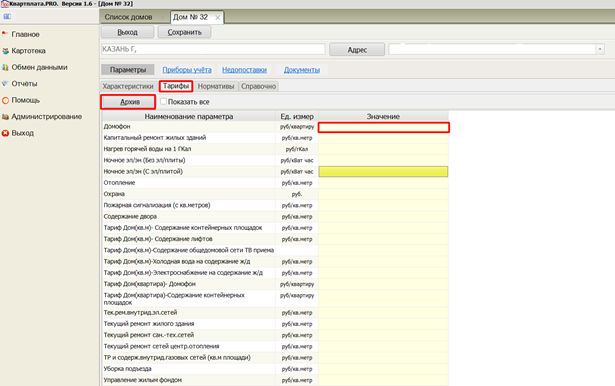
Task: Select the Нормативы sub-tab
Action: click(x=216, y=86)
